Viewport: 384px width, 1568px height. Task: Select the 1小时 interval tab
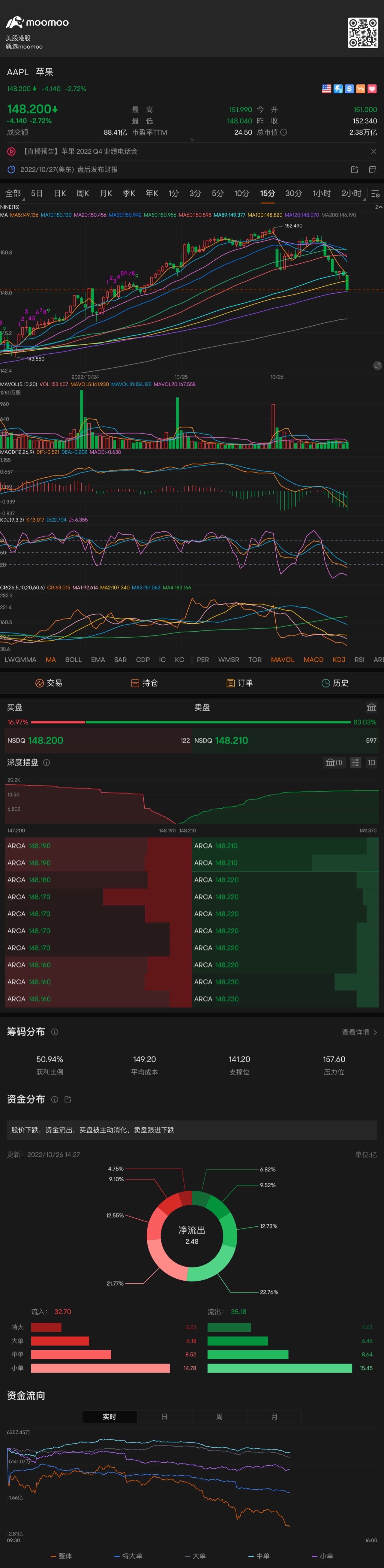[x=322, y=193]
